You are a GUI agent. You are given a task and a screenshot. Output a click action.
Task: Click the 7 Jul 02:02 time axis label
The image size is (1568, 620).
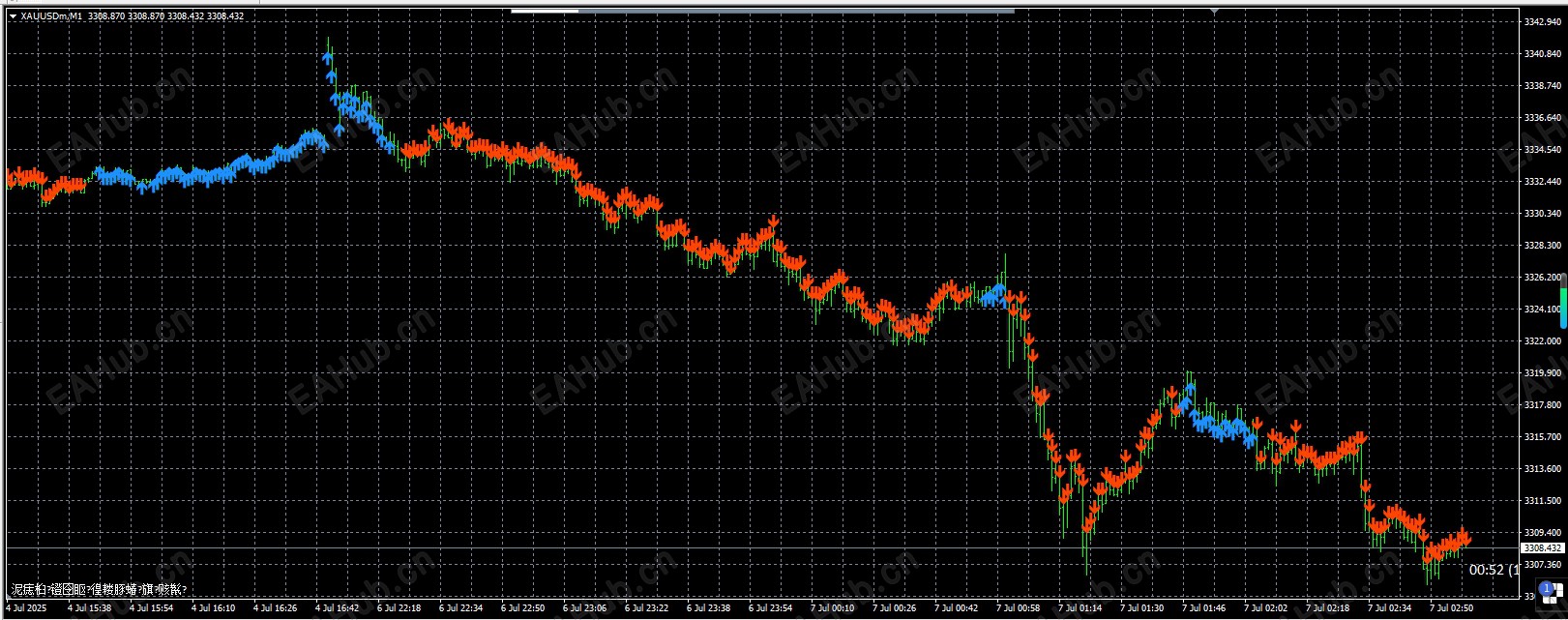1265,608
